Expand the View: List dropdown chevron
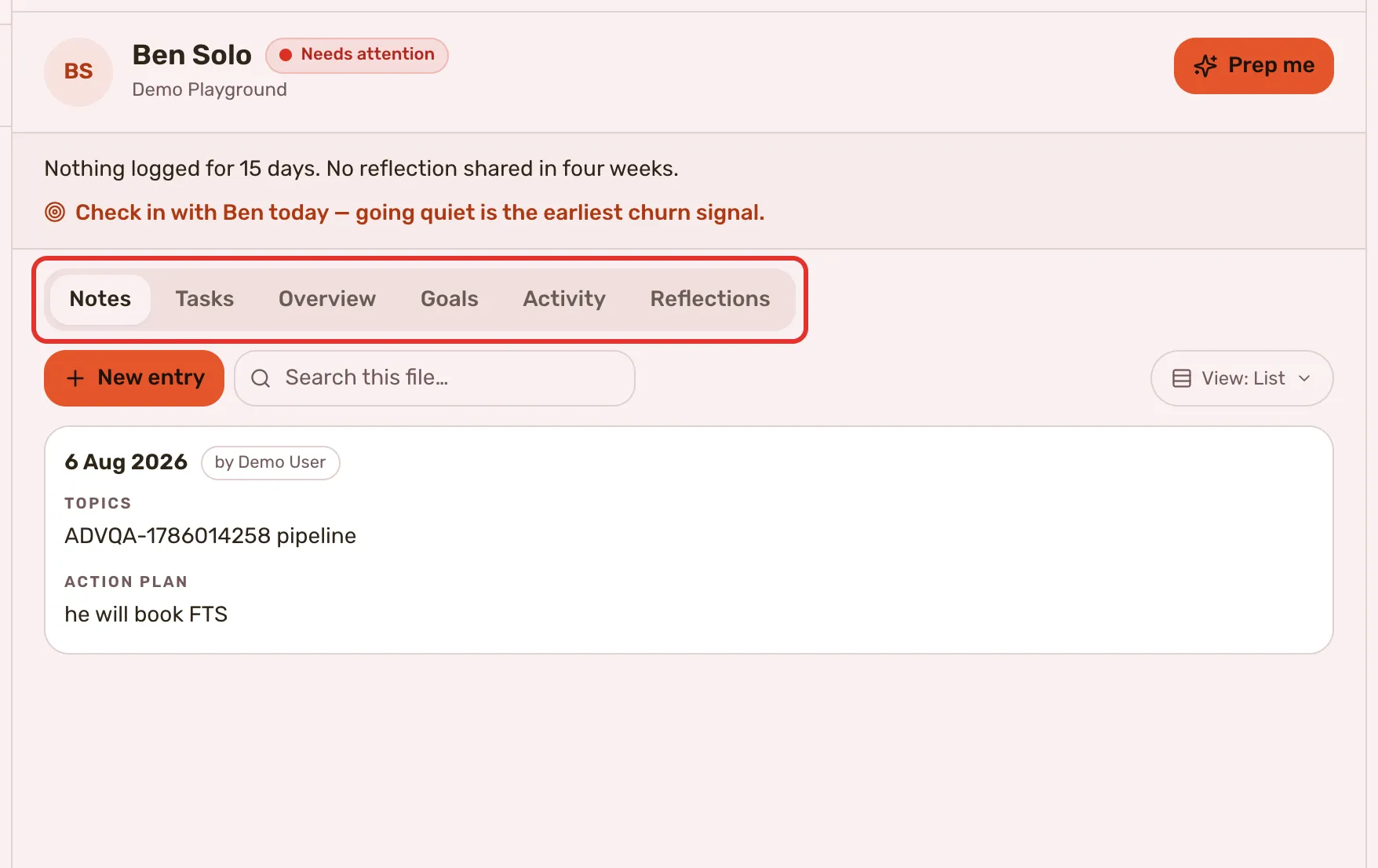This screenshot has width=1378, height=868. [x=1304, y=378]
